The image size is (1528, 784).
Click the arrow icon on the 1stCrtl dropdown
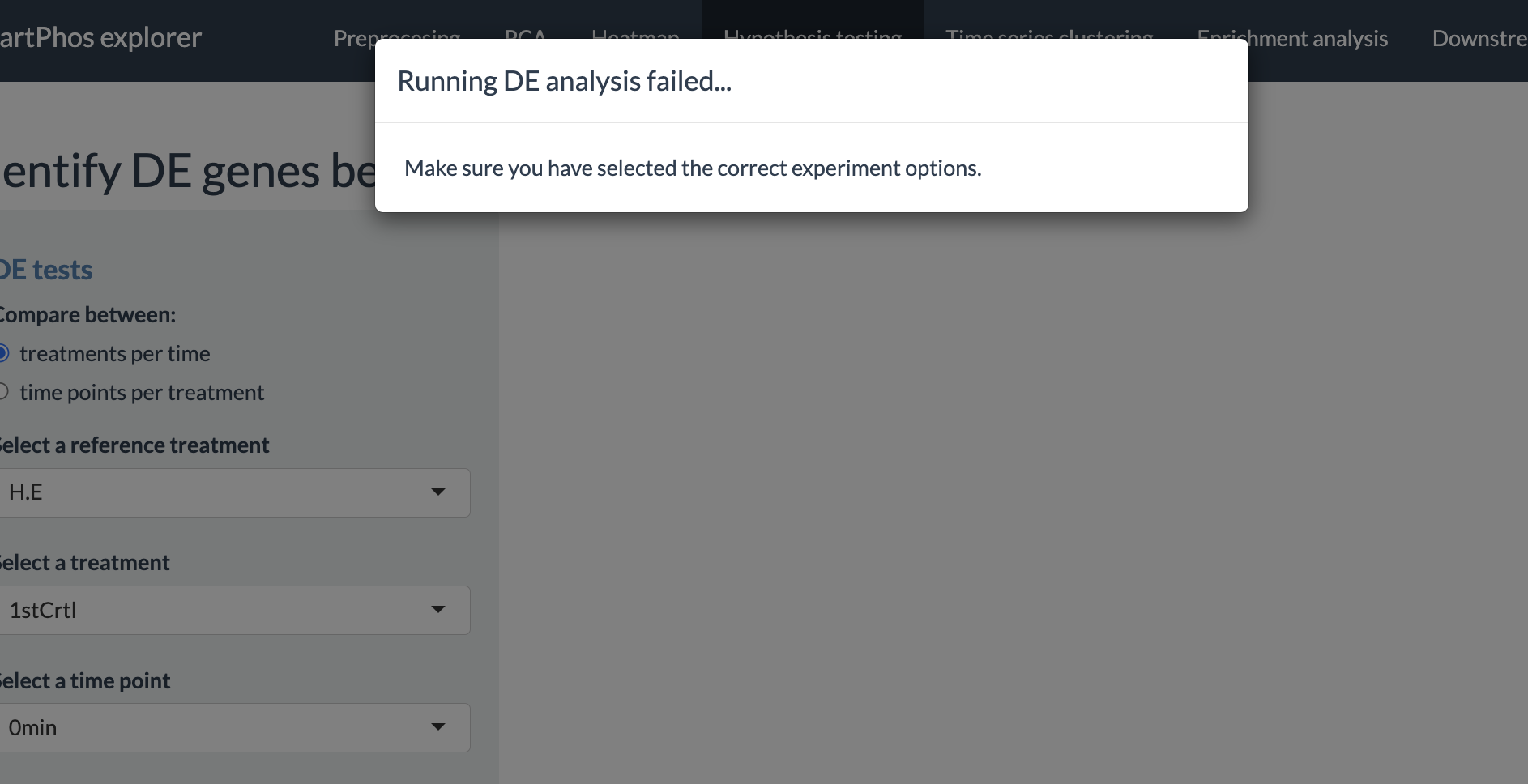point(438,609)
